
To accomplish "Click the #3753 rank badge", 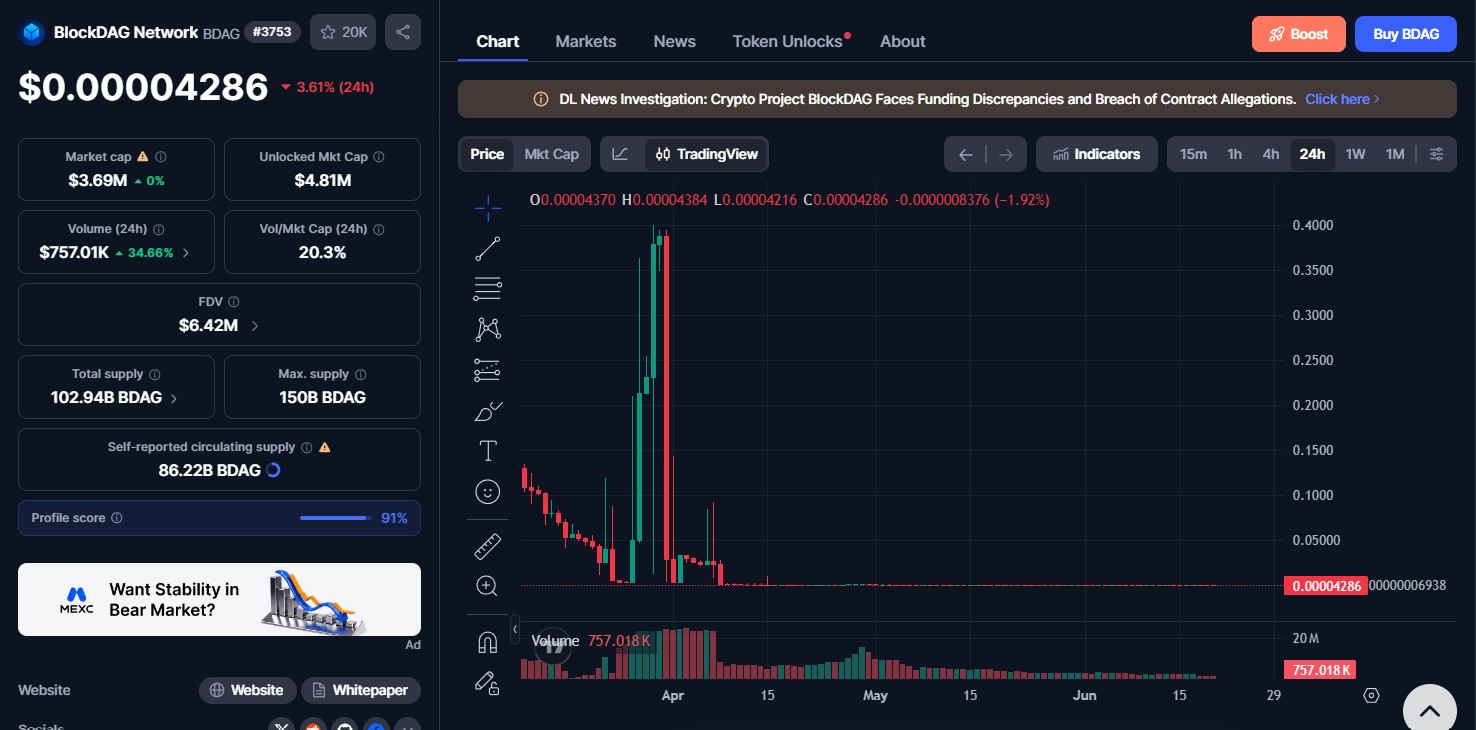I will tap(273, 32).
